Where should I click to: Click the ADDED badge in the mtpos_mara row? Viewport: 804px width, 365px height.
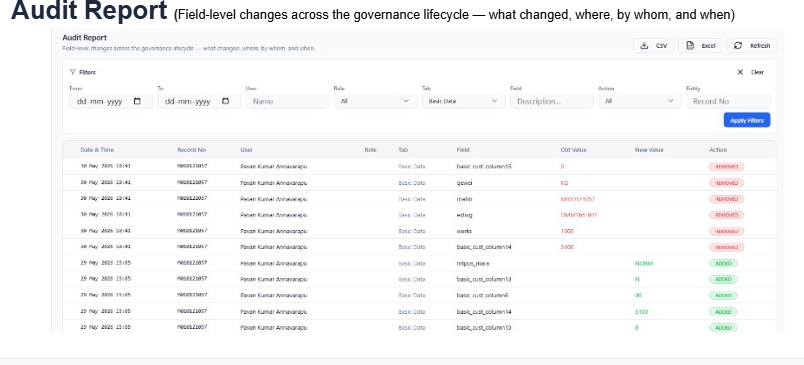click(x=723, y=263)
